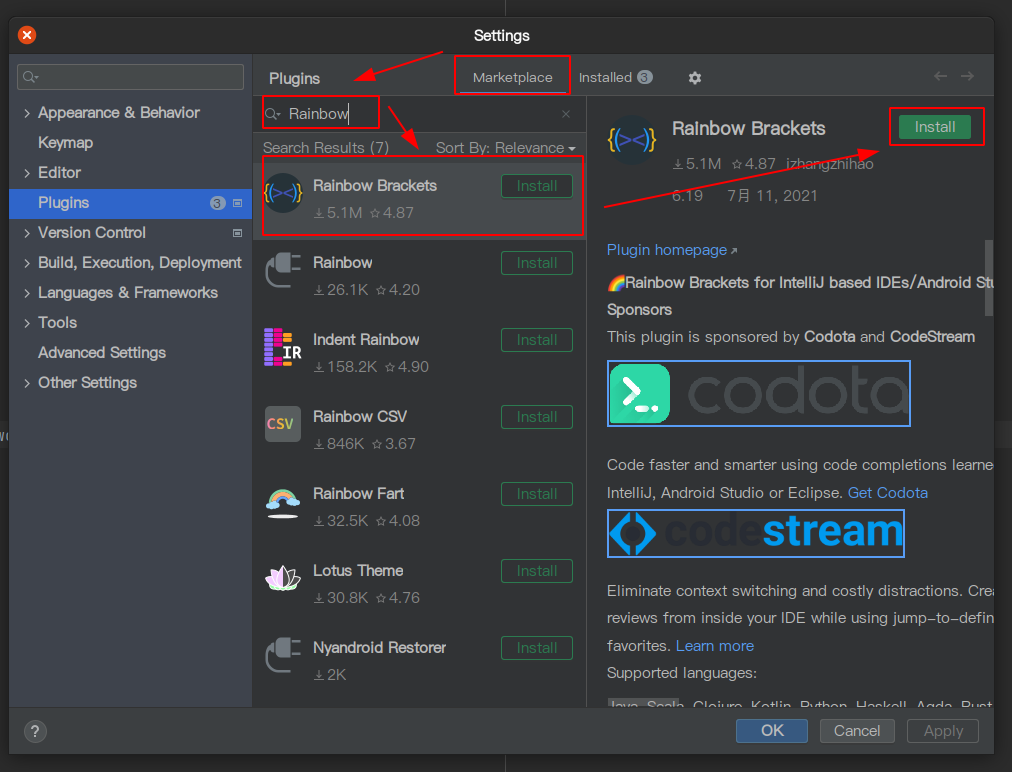
Task: Install the Indent Rainbow plugin
Action: [537, 340]
